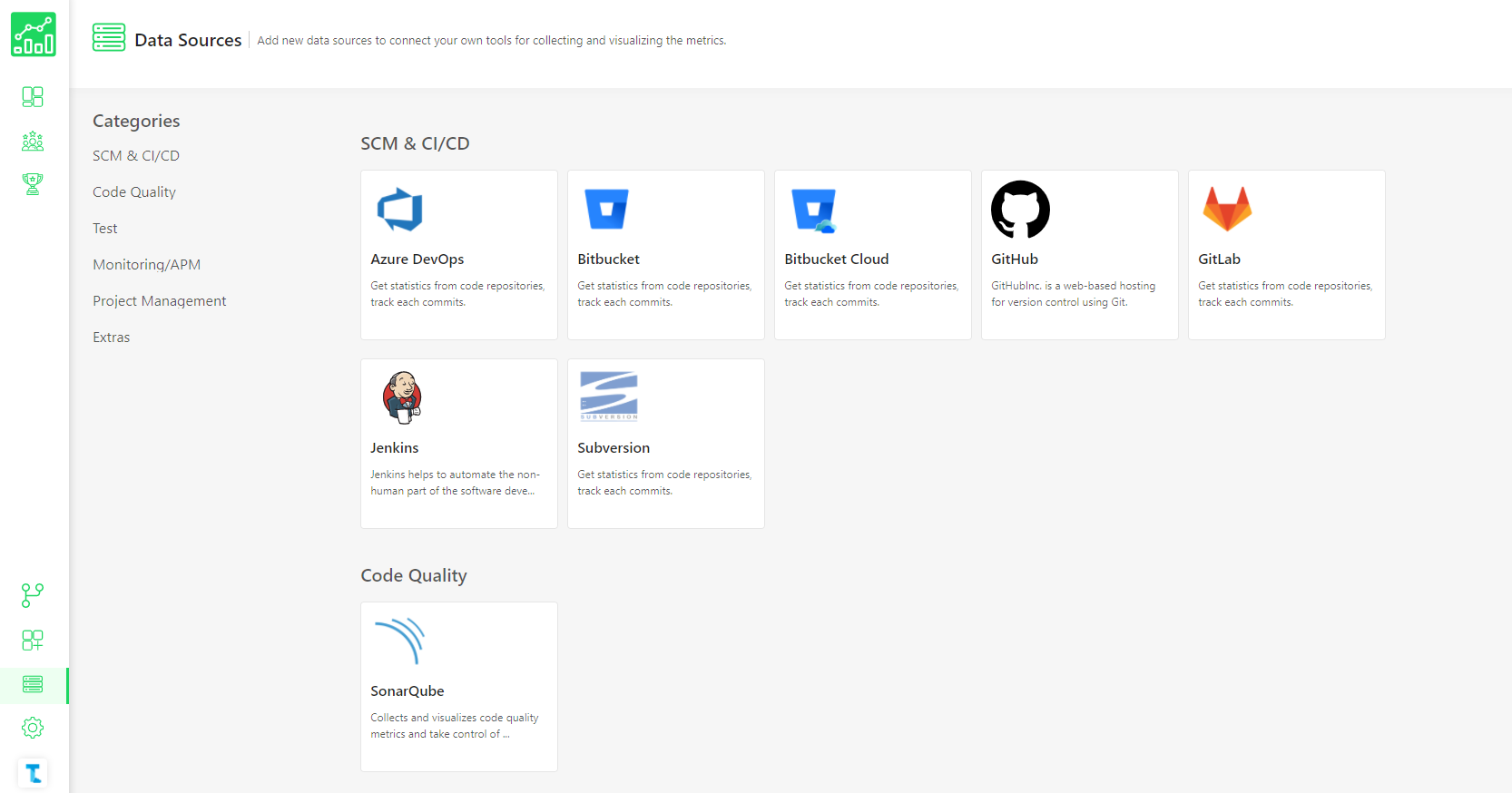Image resolution: width=1512 pixels, height=793 pixels.
Task: Open the Bitbucket Cloud card title
Action: [837, 259]
